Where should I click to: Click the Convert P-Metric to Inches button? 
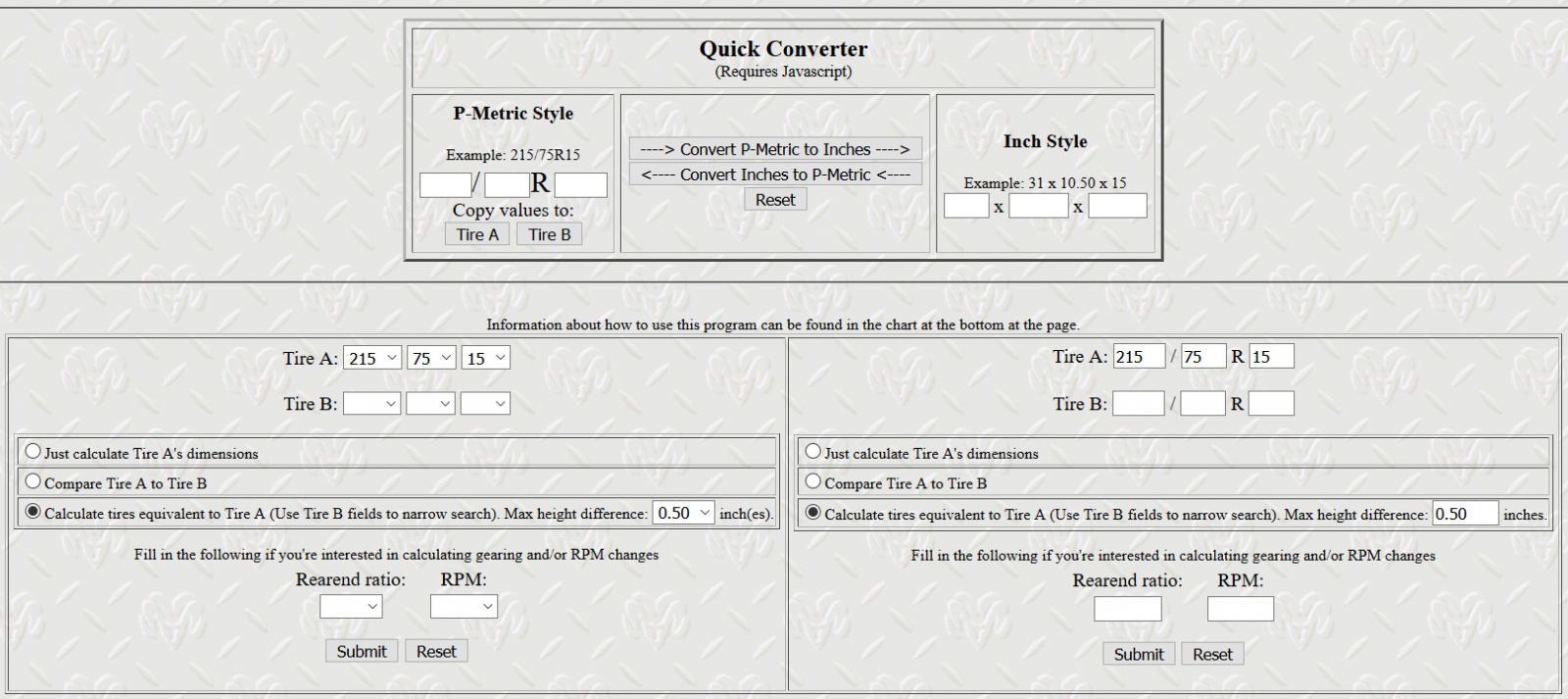point(774,149)
